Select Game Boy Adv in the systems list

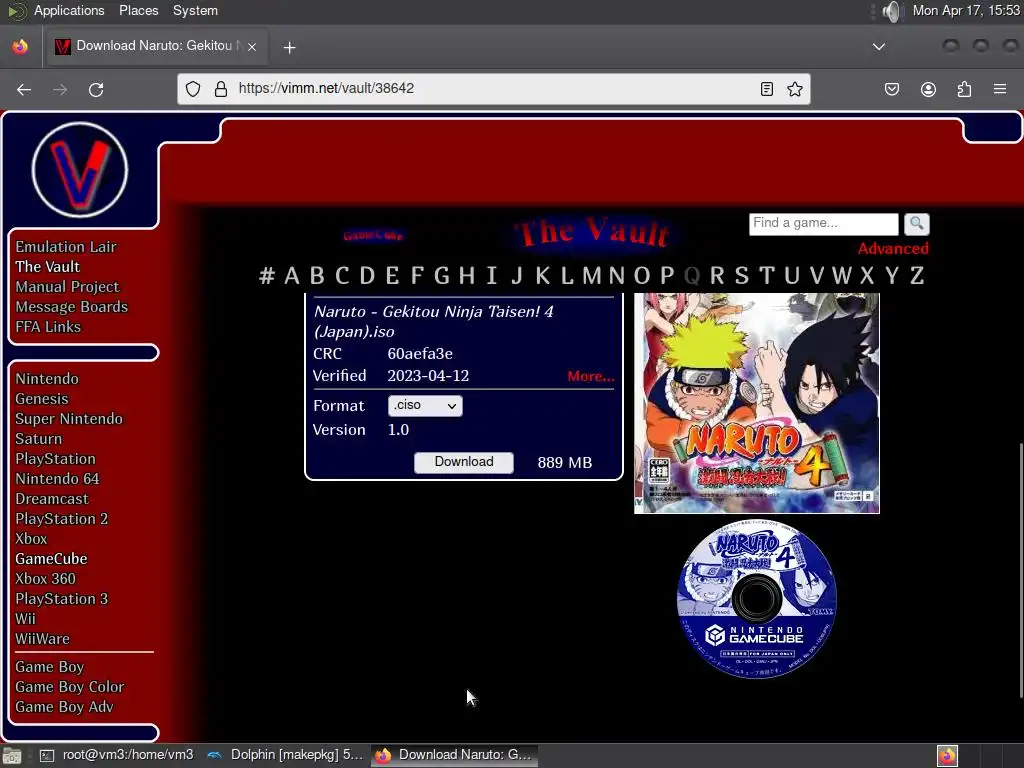coord(65,707)
